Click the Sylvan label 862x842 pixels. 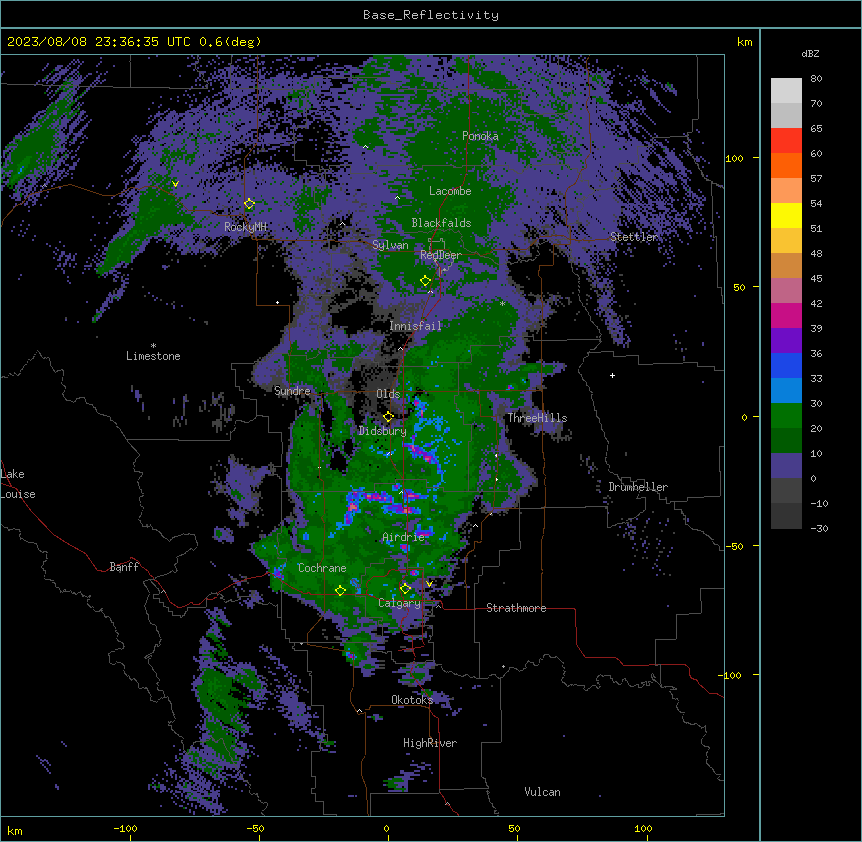click(x=390, y=245)
